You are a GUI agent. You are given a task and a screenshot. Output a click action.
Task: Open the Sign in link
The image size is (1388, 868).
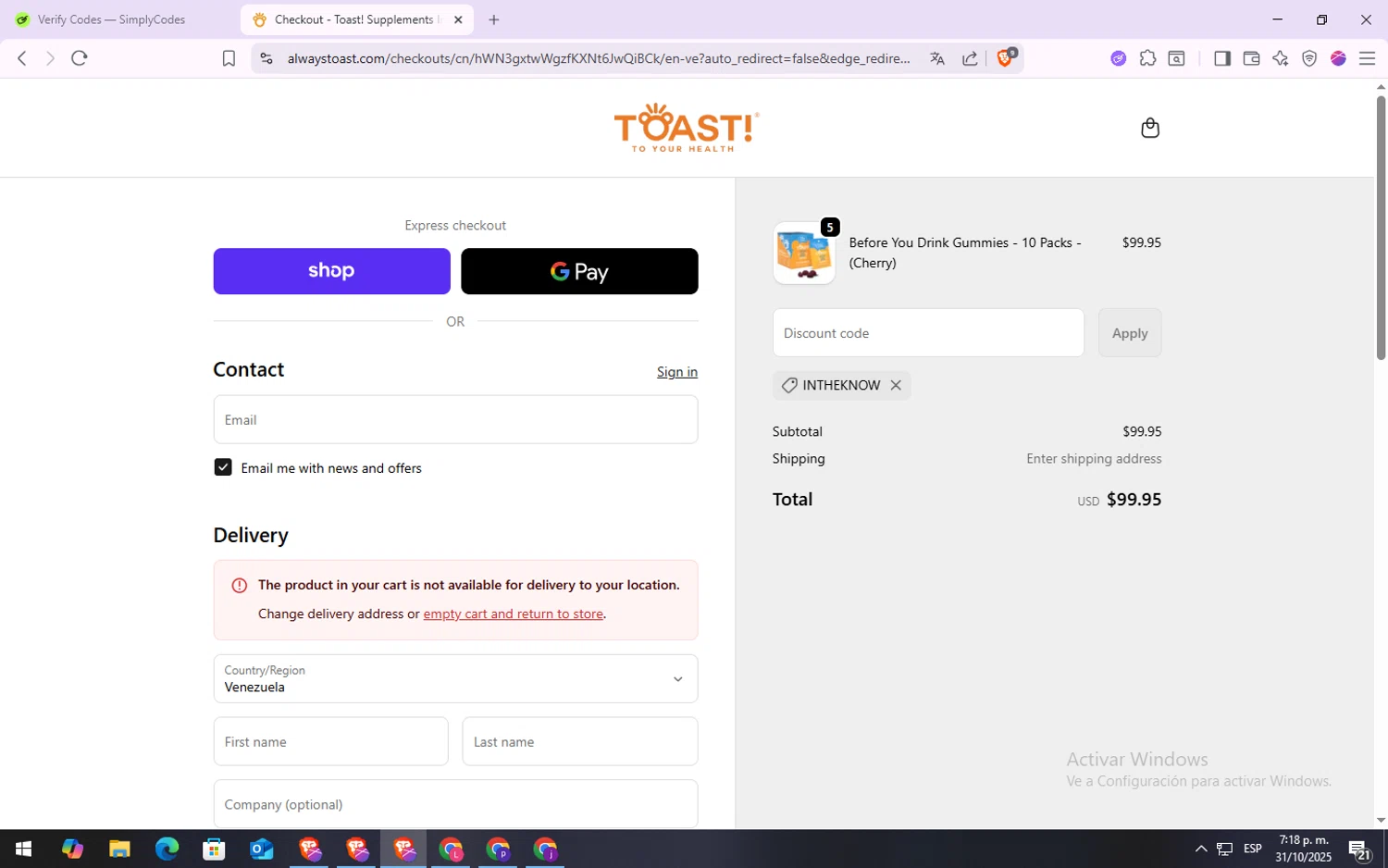677,372
